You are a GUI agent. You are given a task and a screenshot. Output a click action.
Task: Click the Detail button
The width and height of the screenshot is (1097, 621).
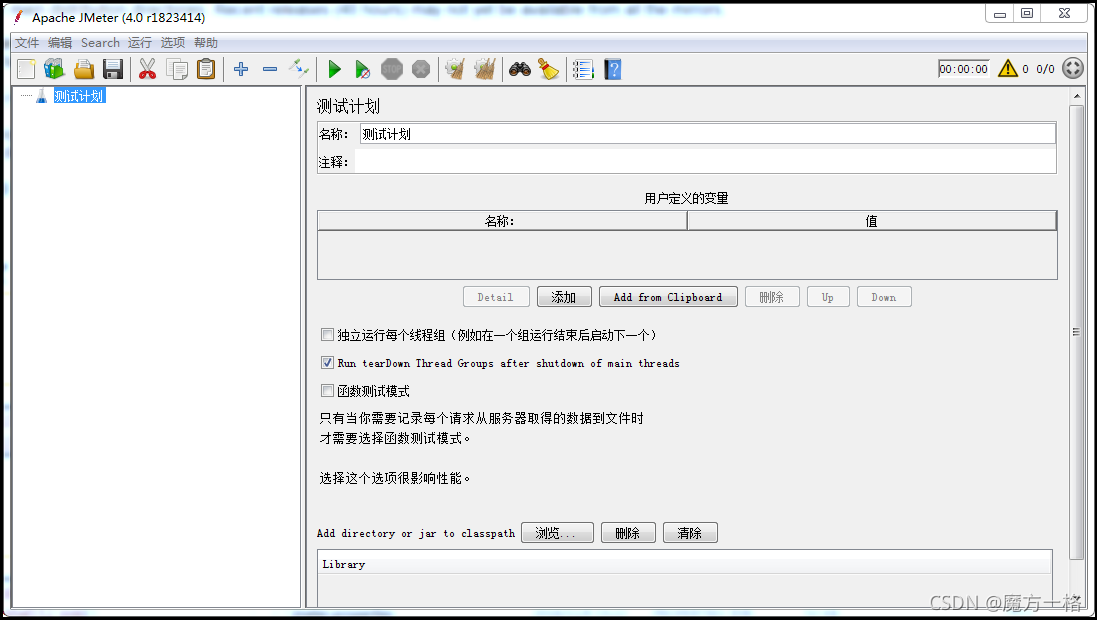pos(495,297)
